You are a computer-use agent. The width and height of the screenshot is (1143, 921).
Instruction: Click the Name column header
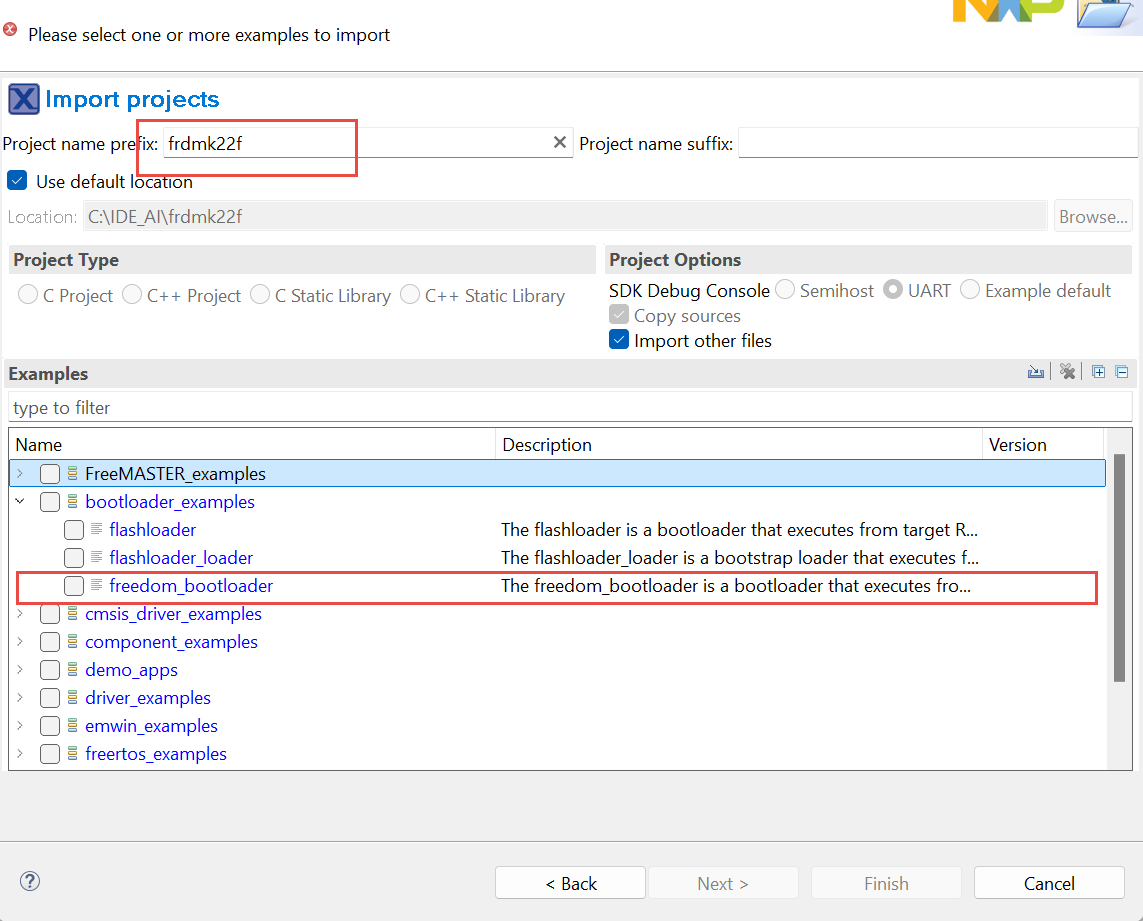click(x=250, y=445)
